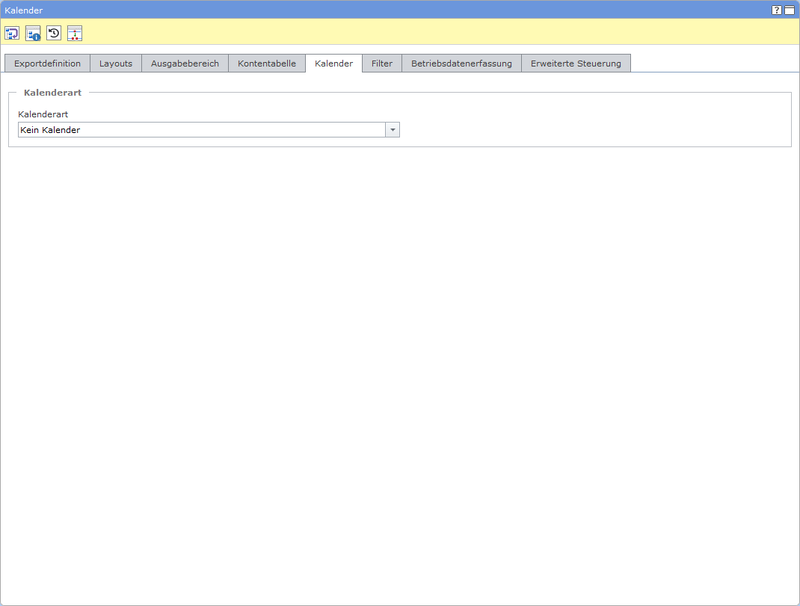This screenshot has height=606, width=800.
Task: Click the 'Kein Kalender' combo box field
Action: coord(201,130)
